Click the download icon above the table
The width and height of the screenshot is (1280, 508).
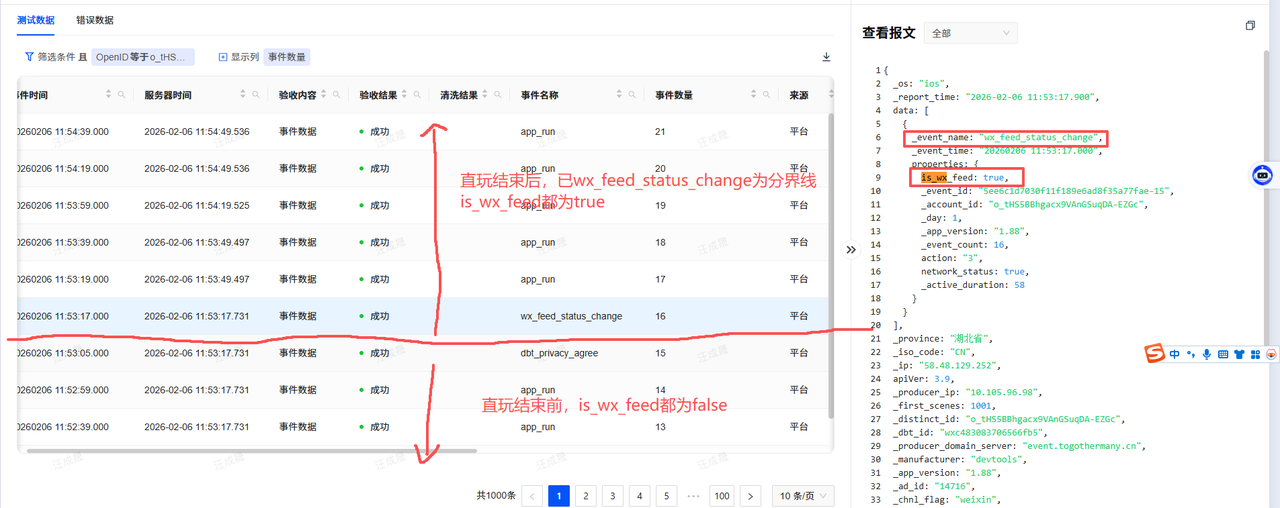pyautogui.click(x=826, y=57)
